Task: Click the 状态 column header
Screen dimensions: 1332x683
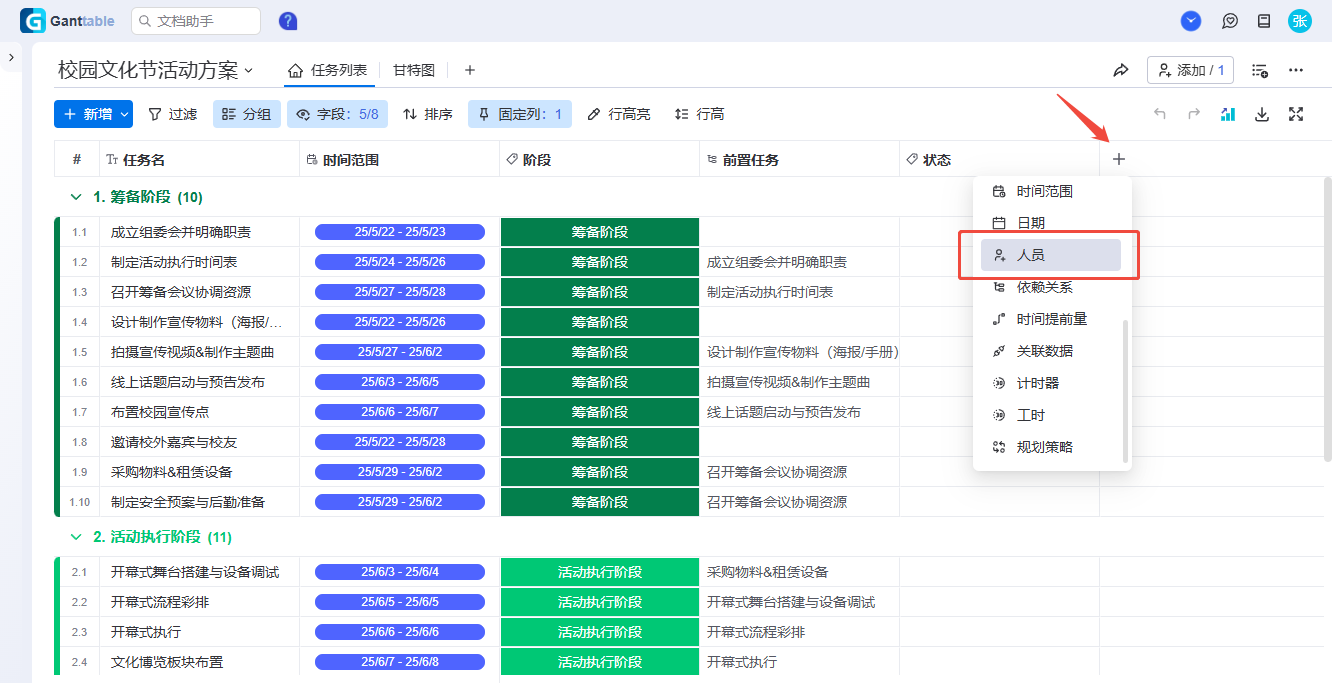Action: click(x=999, y=160)
